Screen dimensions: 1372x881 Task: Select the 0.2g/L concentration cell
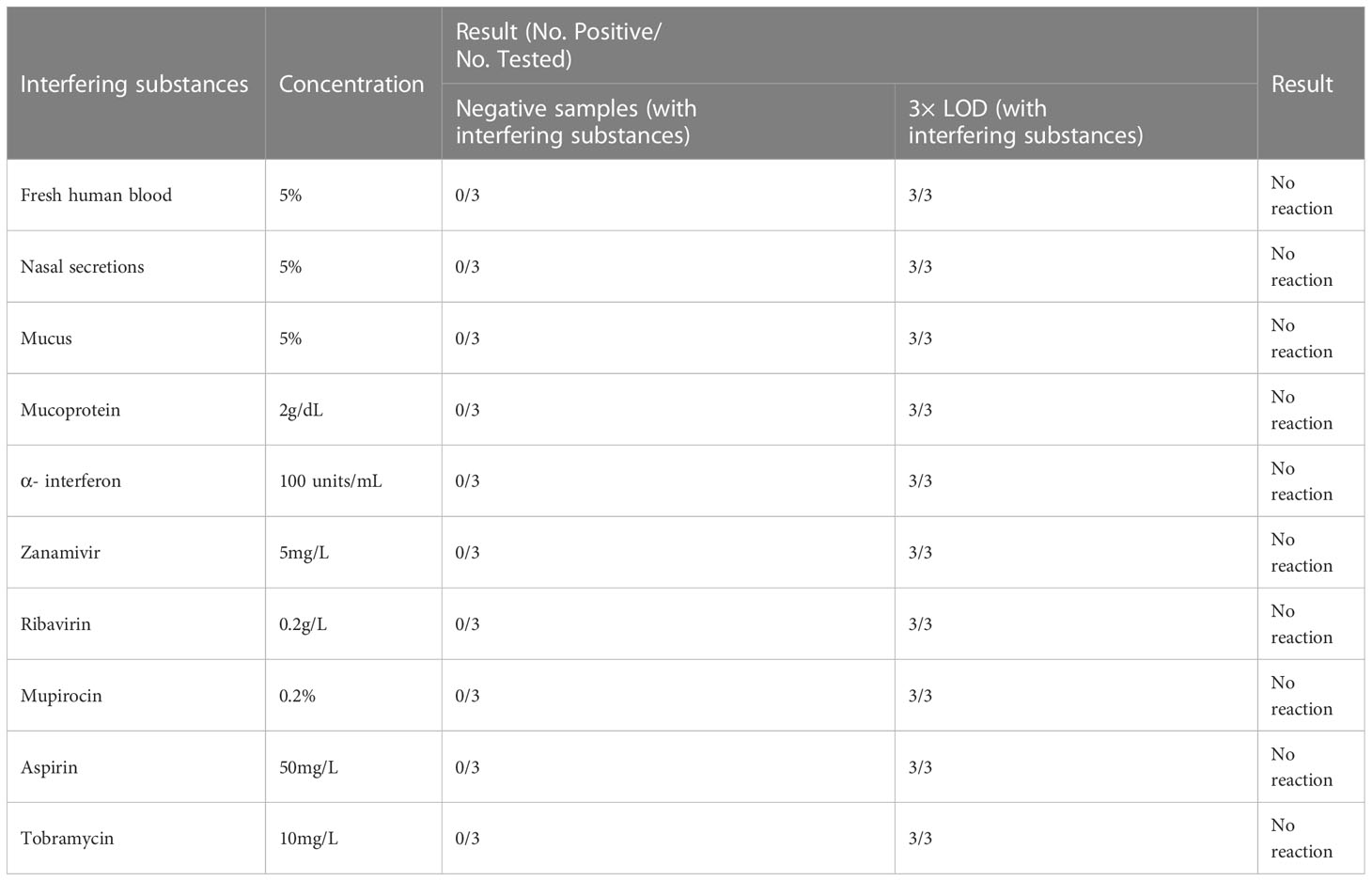click(x=353, y=624)
